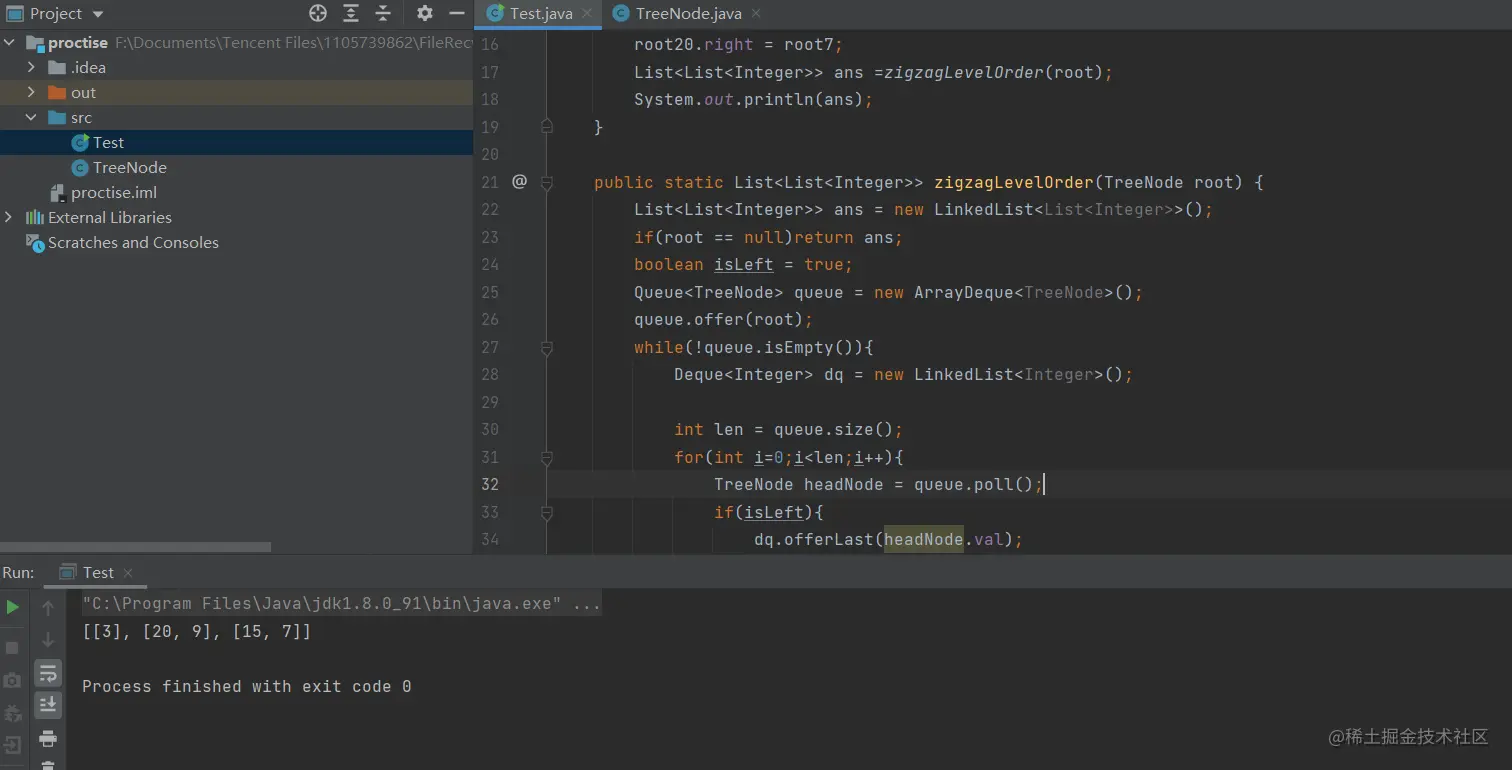This screenshot has width=1512, height=770.
Task: Click System.out.println(ans) line
Action: 754,100
